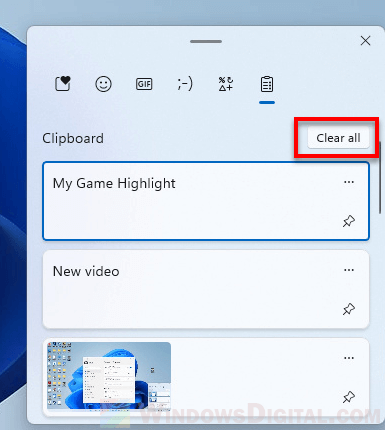Screen dimensions: 385x430
Task: Switch to the Emoji tab
Action: point(103,84)
